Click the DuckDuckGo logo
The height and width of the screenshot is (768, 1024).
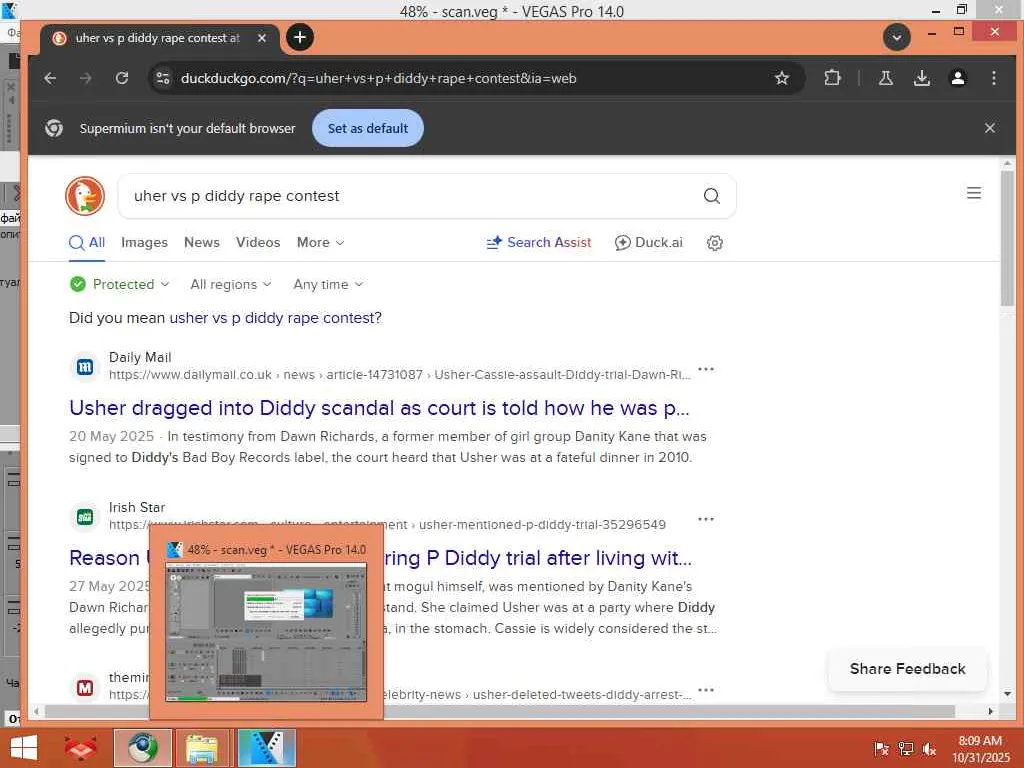coord(85,196)
